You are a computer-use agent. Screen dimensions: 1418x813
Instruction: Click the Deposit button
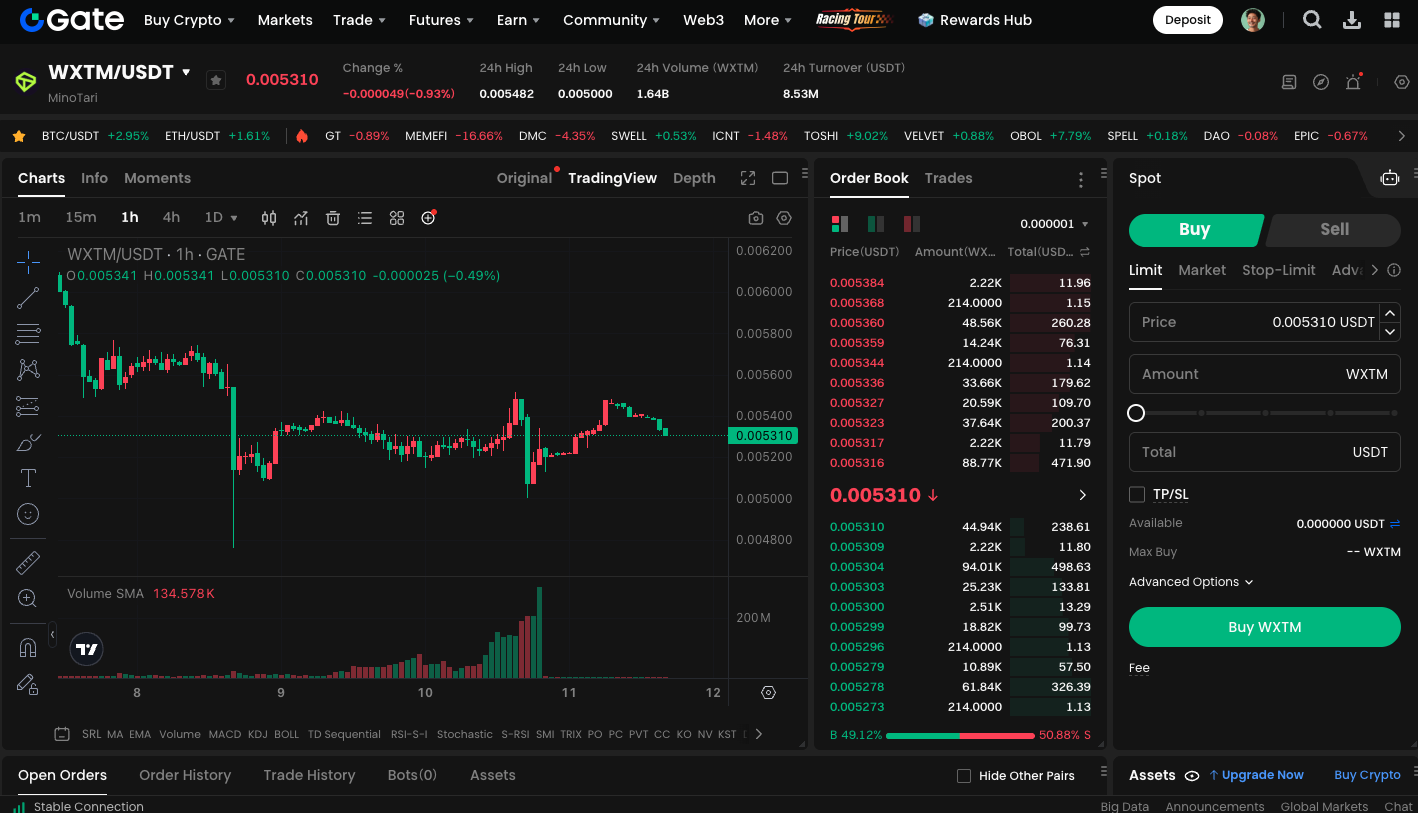click(x=1188, y=20)
